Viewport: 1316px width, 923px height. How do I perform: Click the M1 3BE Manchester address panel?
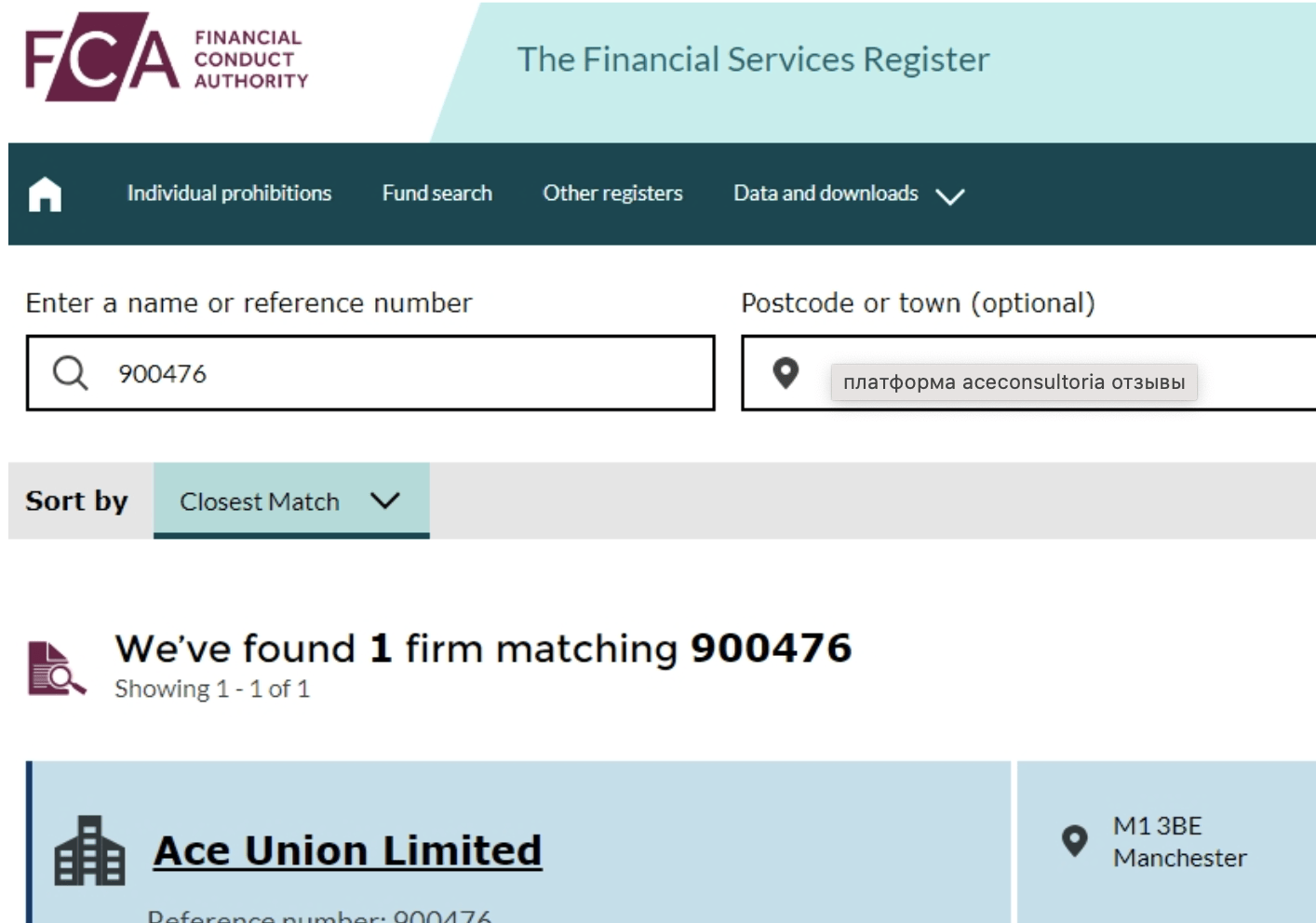(x=1166, y=842)
